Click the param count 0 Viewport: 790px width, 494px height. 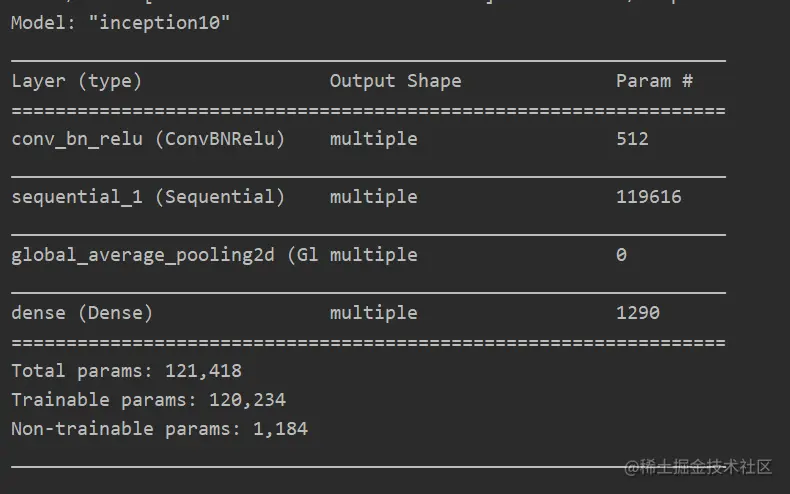tap(621, 255)
